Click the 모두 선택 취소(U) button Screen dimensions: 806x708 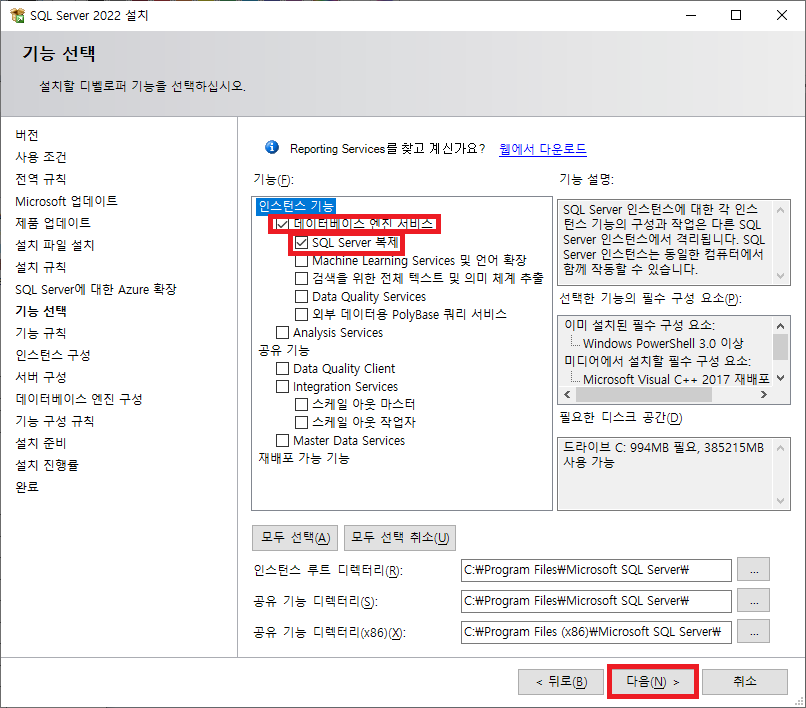point(400,538)
